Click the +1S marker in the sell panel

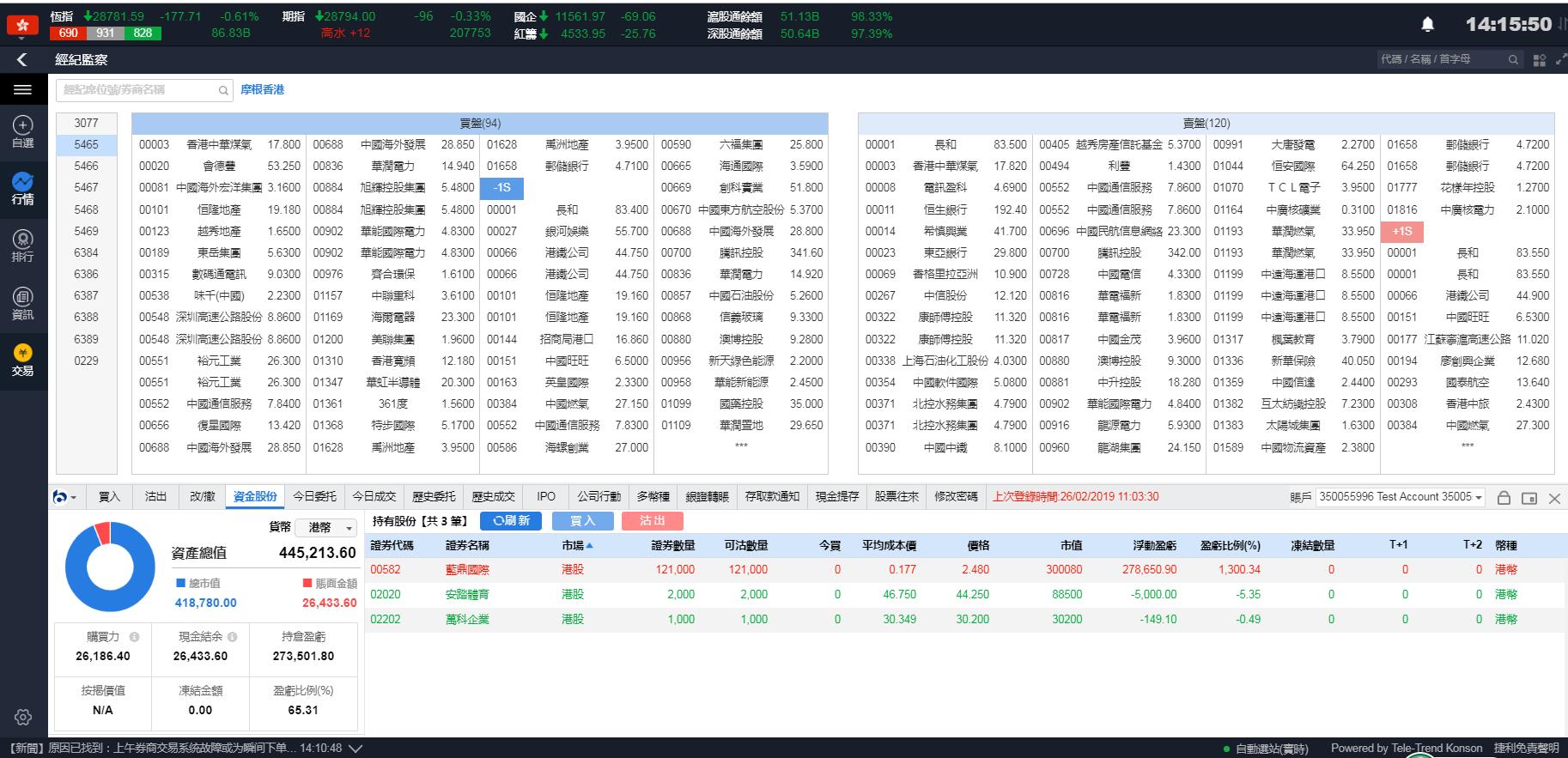(1402, 232)
